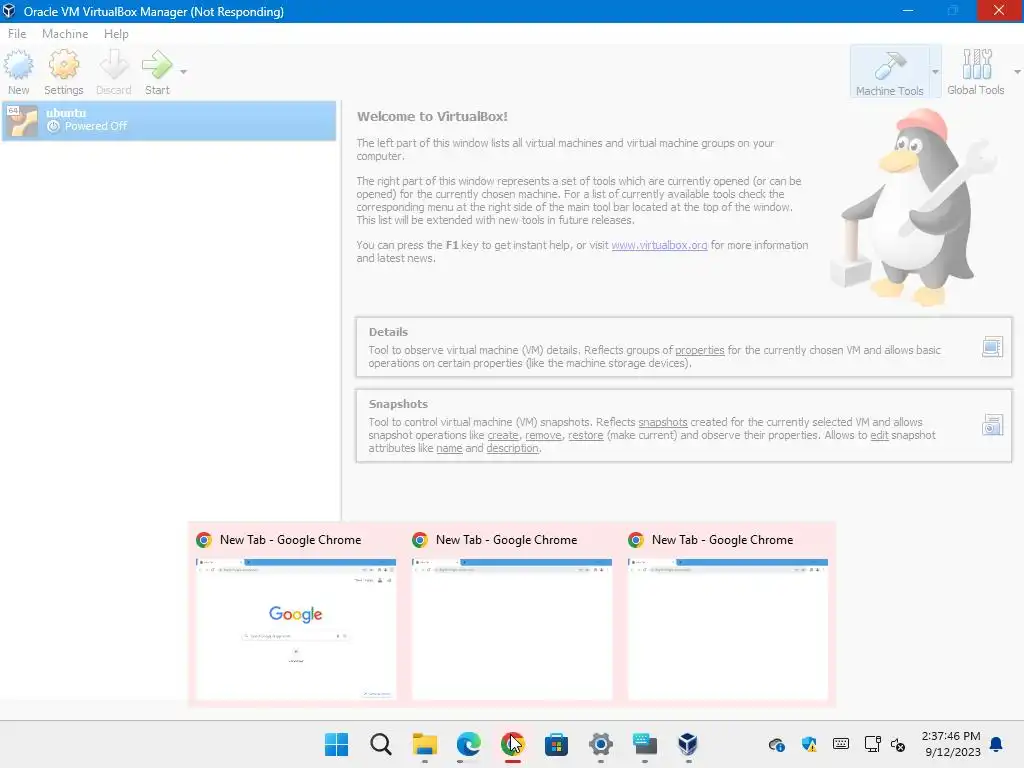The height and width of the screenshot is (768, 1024).
Task: Expand Machine Tools dropdown arrow
Action: 935,72
